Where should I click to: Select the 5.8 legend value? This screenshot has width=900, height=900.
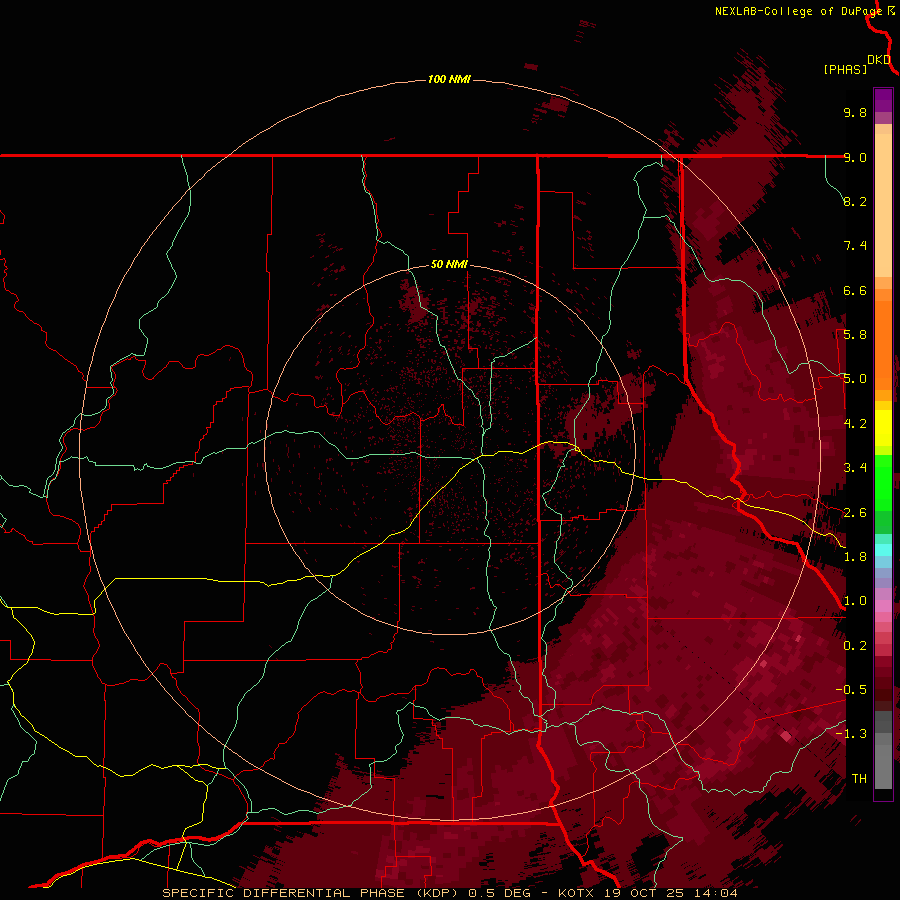(855, 335)
